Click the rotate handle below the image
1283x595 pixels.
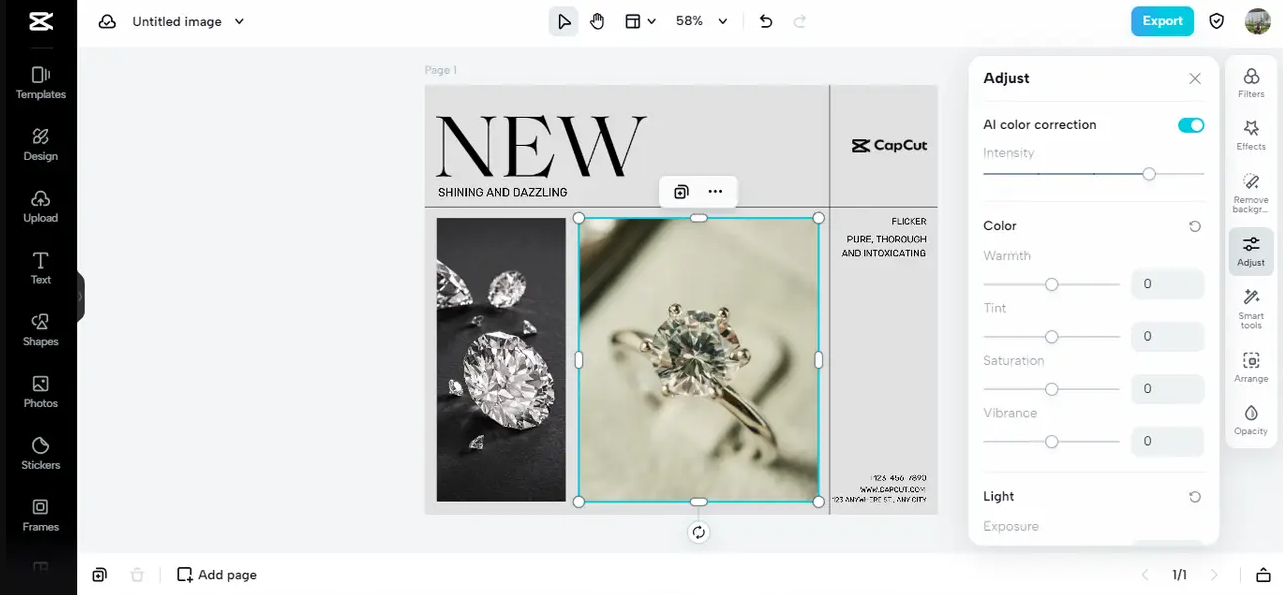(699, 532)
